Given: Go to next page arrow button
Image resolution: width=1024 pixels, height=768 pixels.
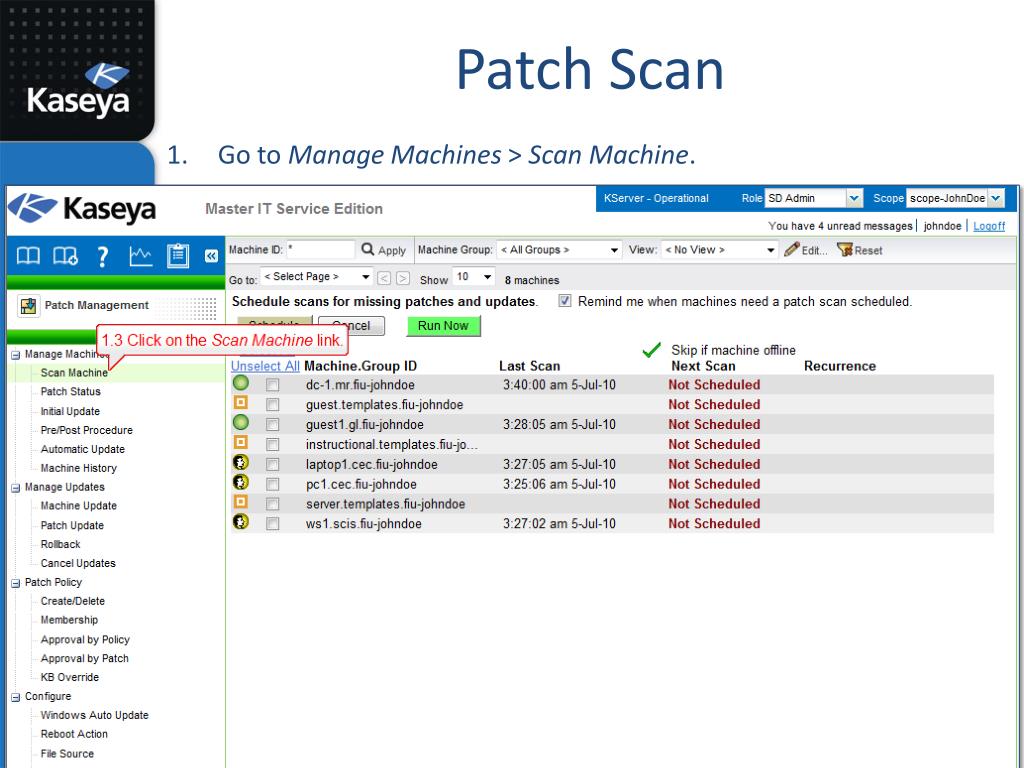Looking at the screenshot, I should pos(403,278).
